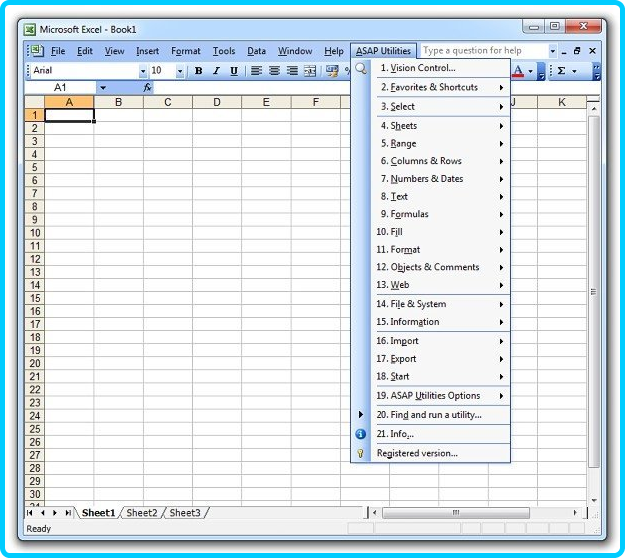Toggle Bold formatting button
The width and height of the screenshot is (625, 558).
point(198,71)
